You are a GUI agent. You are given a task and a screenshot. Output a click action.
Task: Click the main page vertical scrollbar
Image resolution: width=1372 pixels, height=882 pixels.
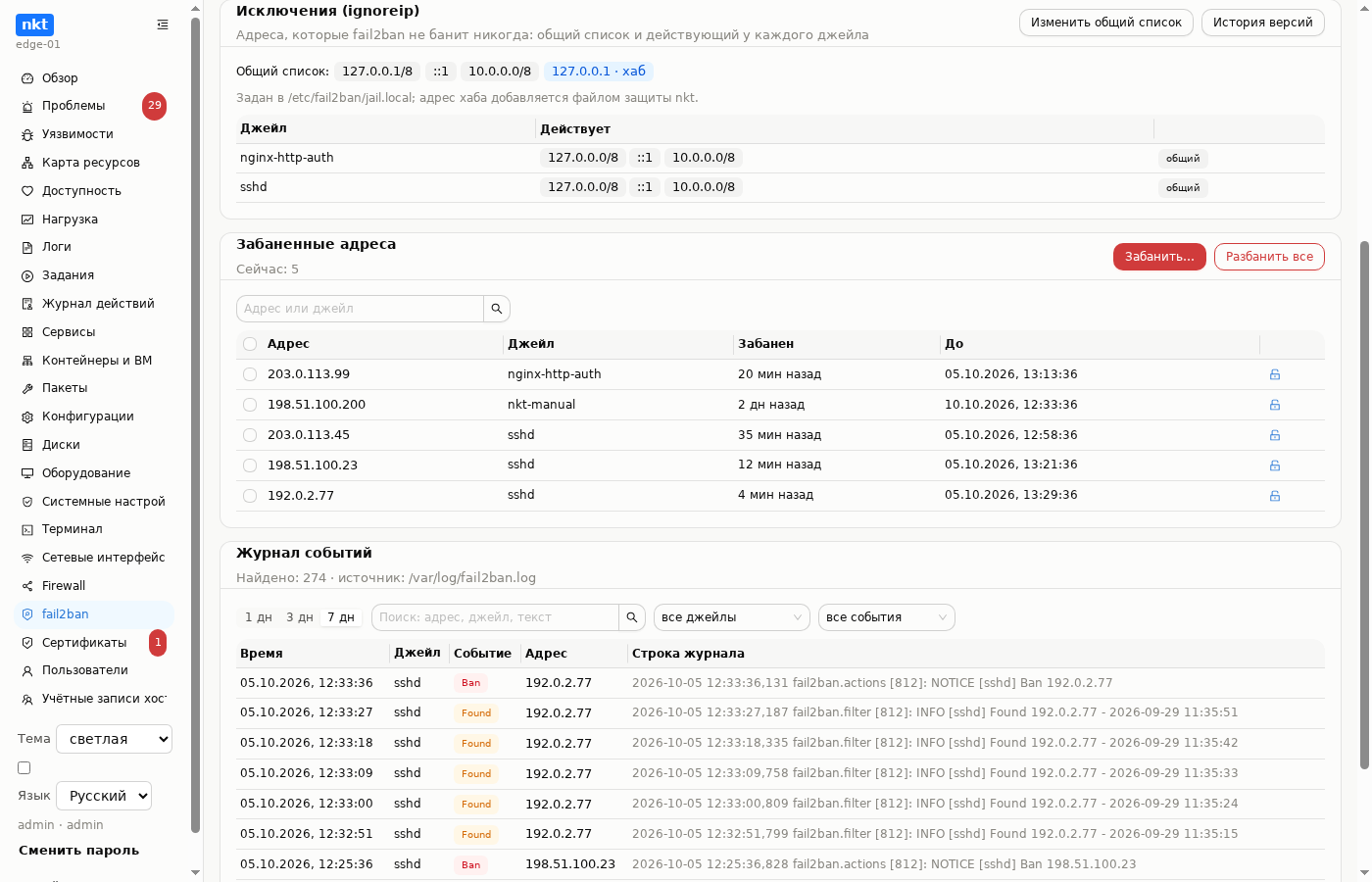[x=1364, y=505]
